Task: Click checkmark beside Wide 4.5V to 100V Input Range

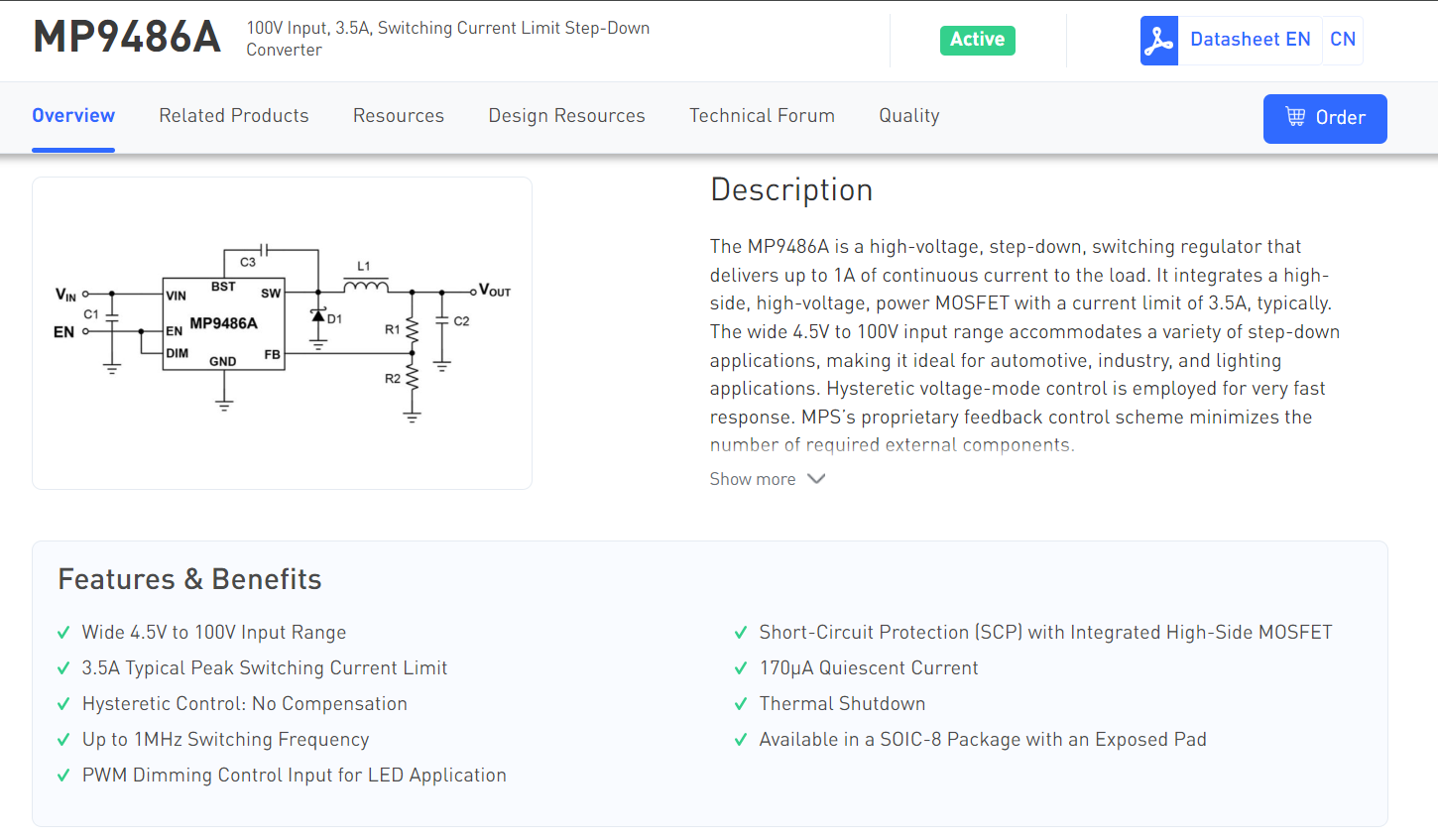Action: [x=63, y=633]
